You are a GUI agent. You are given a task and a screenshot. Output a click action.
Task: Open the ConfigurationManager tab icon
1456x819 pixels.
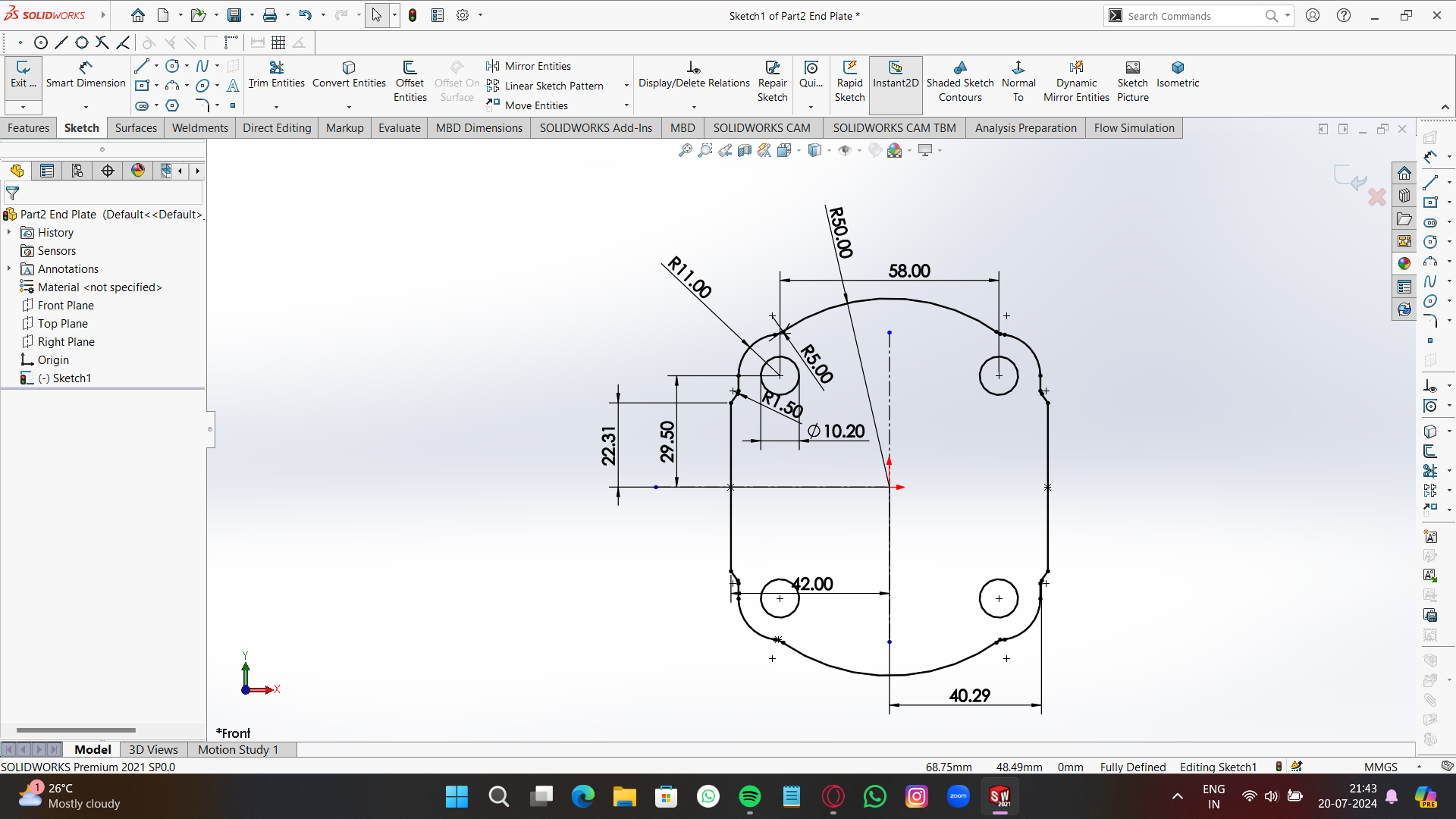[x=77, y=171]
